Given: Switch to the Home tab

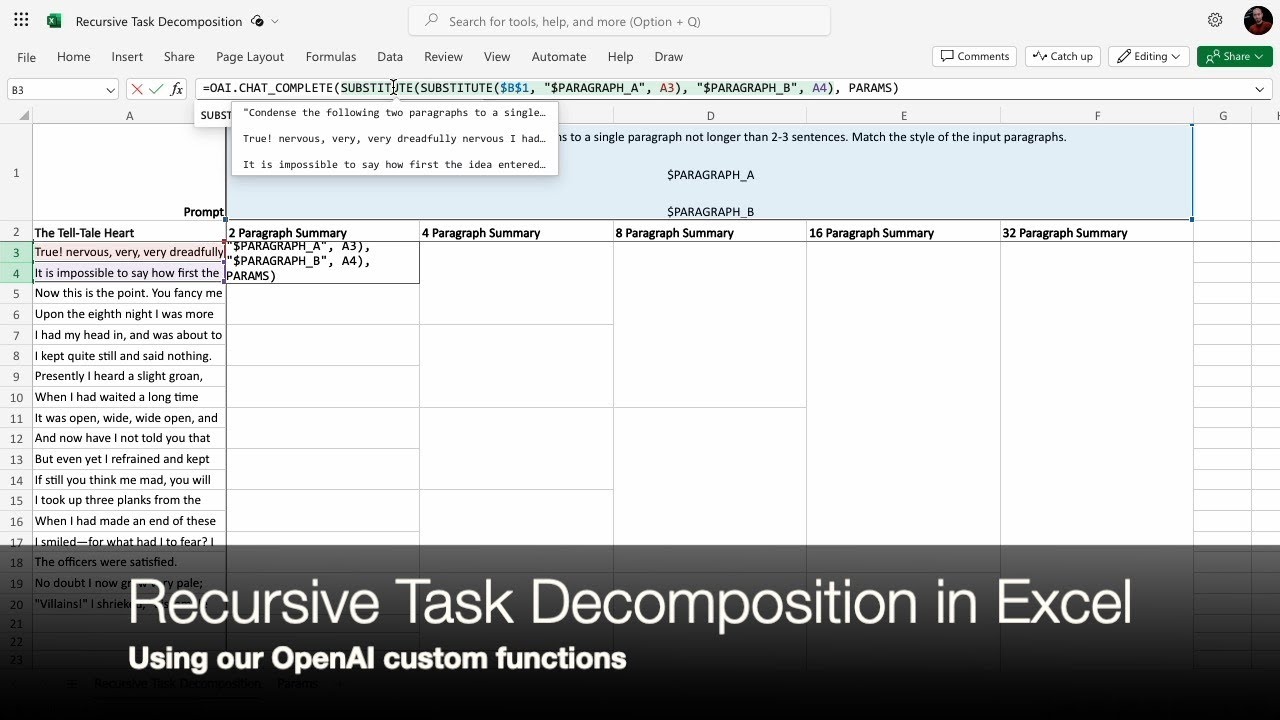Looking at the screenshot, I should (74, 57).
